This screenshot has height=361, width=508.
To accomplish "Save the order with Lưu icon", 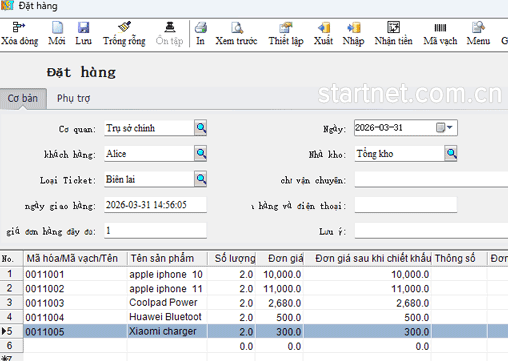I will click(x=83, y=27).
